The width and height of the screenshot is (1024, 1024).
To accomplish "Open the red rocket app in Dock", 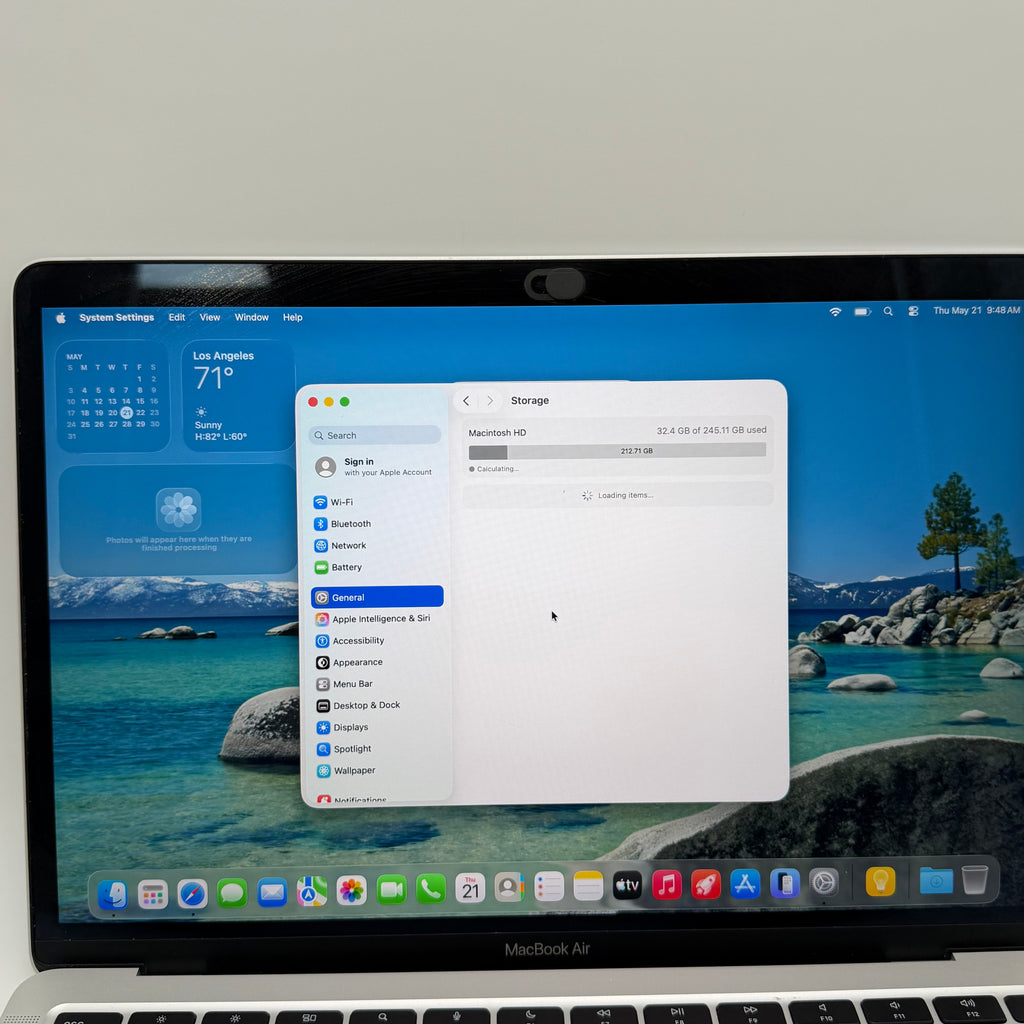I will (x=706, y=884).
